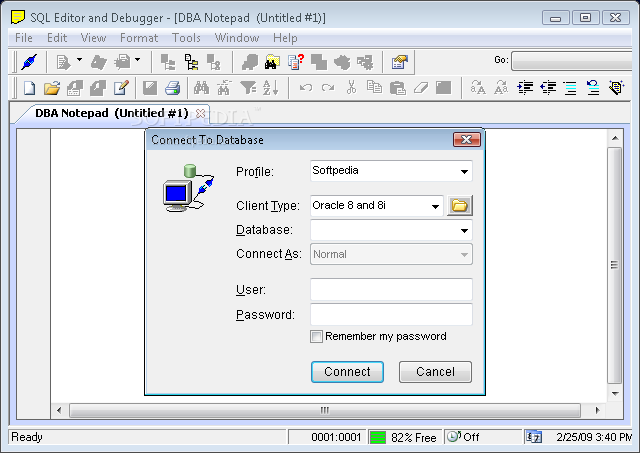Image resolution: width=640 pixels, height=453 pixels.
Task: Click the printer icon
Action: click(x=173, y=88)
